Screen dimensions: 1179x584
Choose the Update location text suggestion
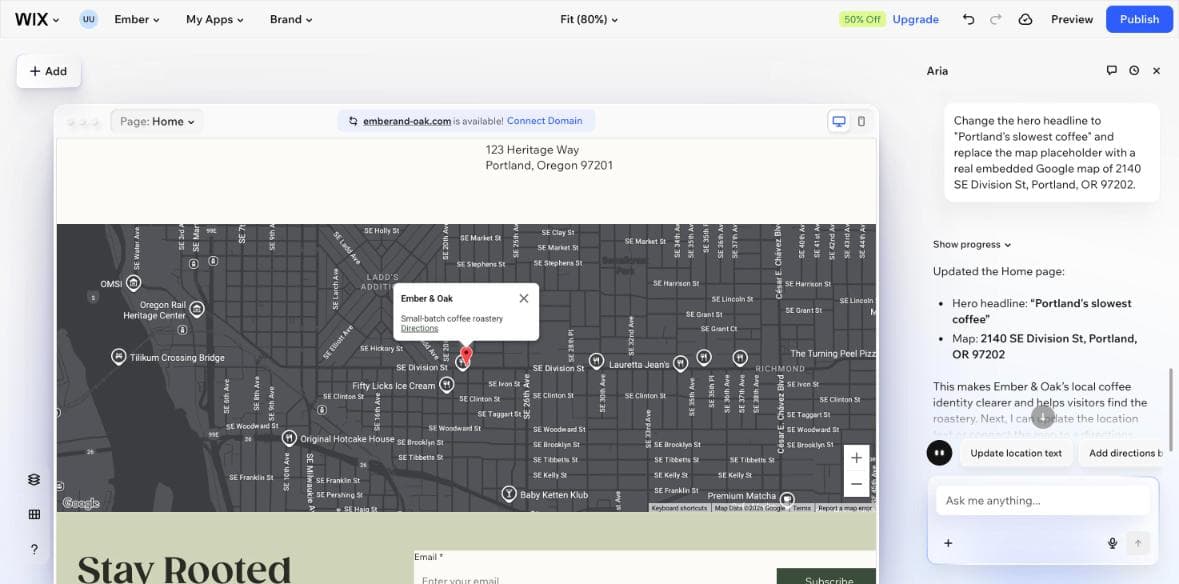pyautogui.click(x=1016, y=453)
